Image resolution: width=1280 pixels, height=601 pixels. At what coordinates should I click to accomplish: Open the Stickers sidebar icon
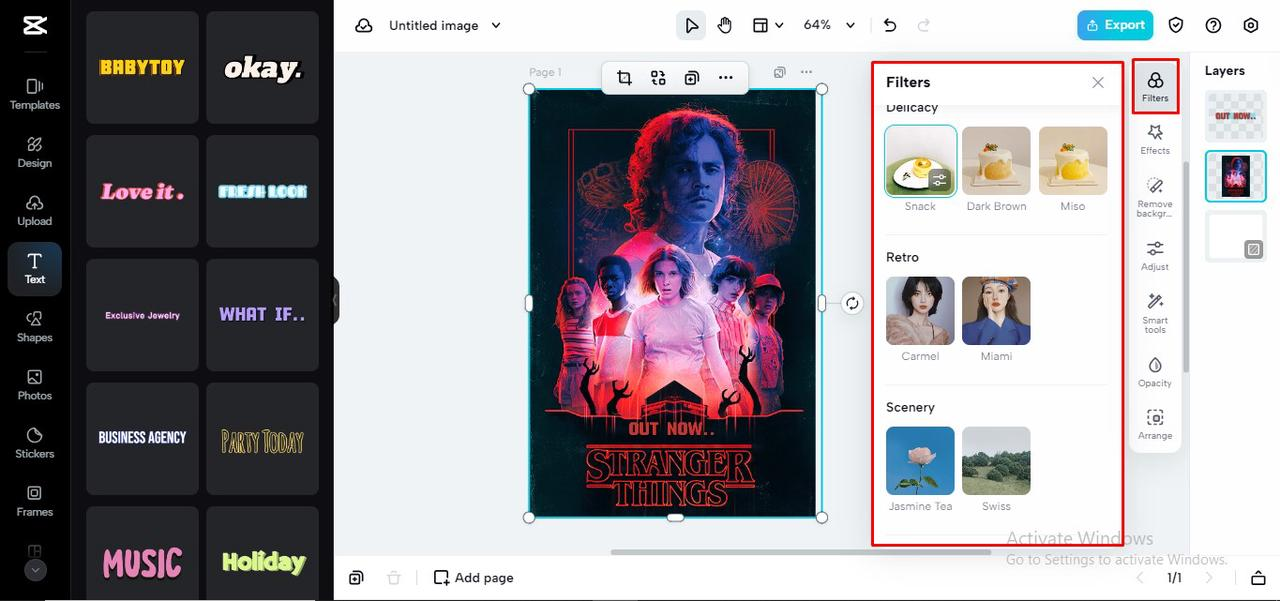pos(35,443)
